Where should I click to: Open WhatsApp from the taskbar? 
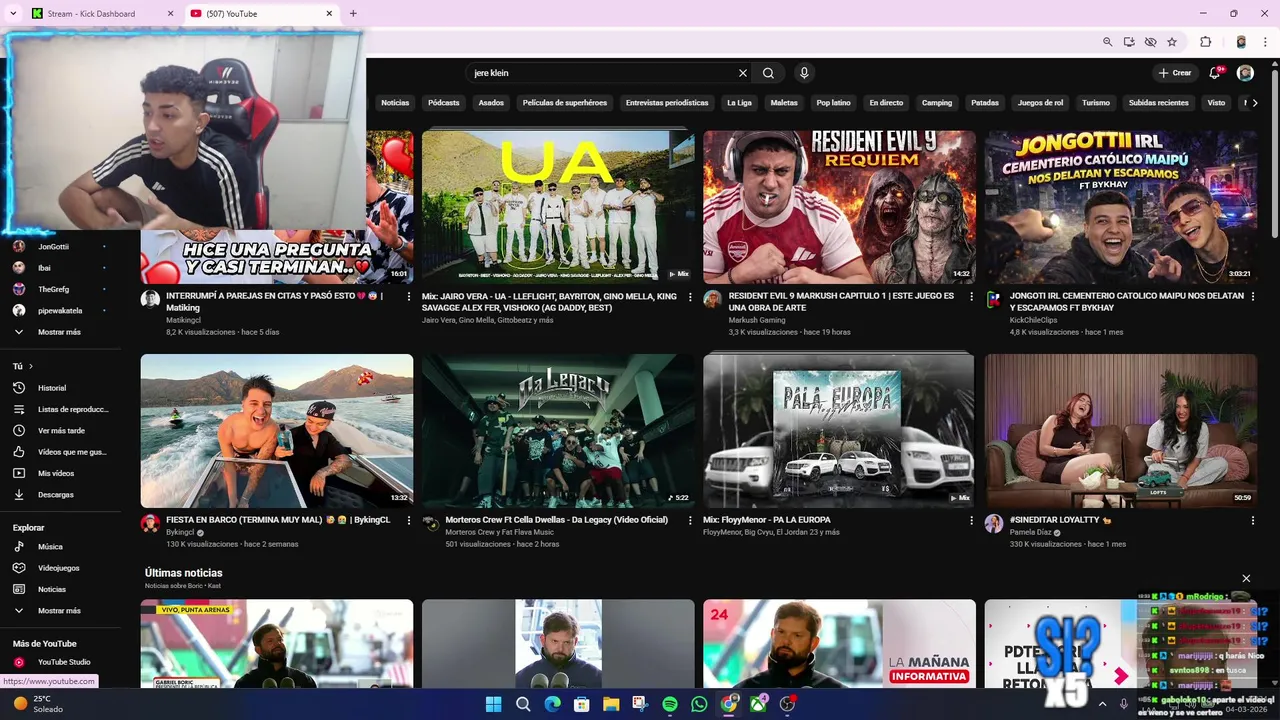[x=699, y=704]
